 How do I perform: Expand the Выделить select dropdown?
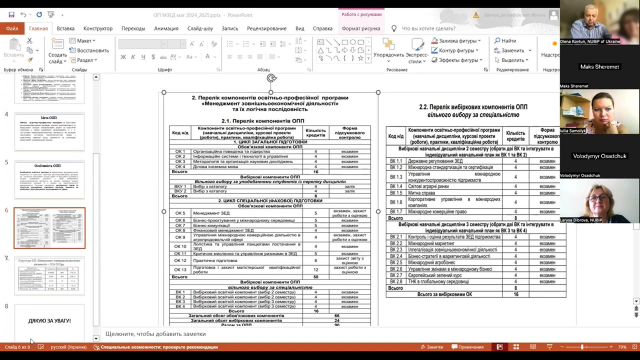tap(512, 60)
